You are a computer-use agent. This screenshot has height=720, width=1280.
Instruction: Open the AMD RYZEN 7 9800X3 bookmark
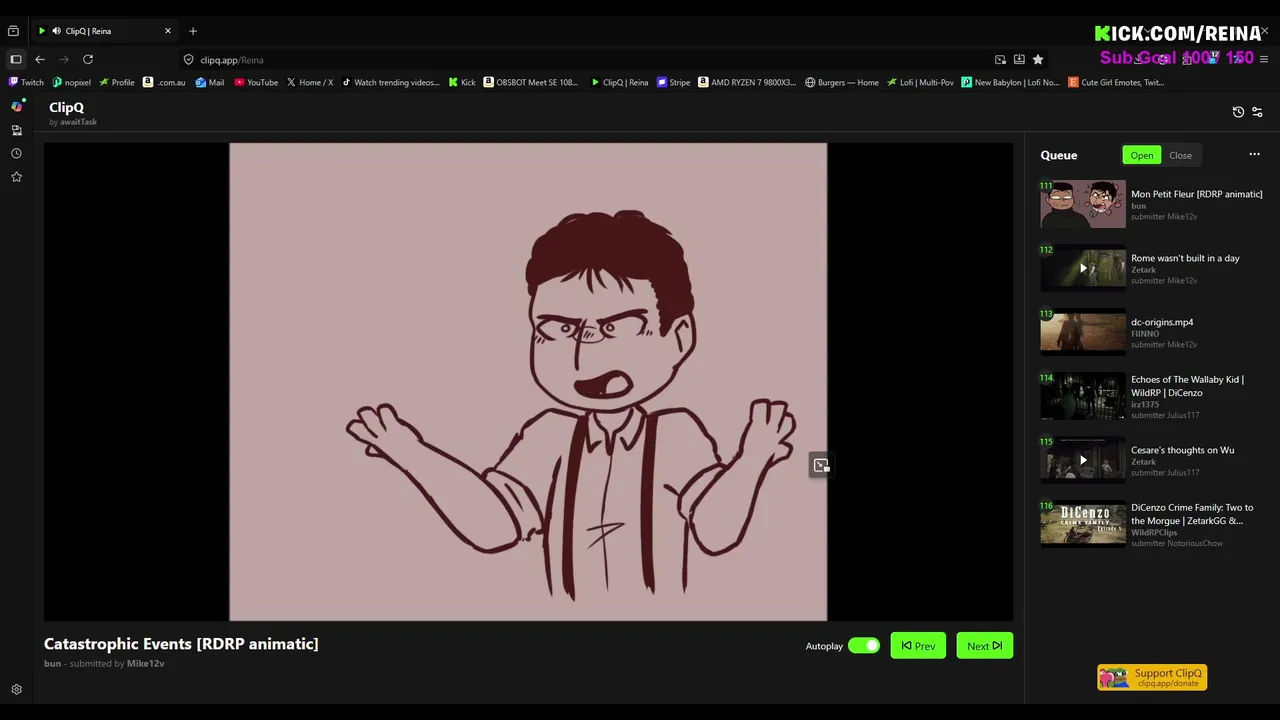pyautogui.click(x=747, y=82)
